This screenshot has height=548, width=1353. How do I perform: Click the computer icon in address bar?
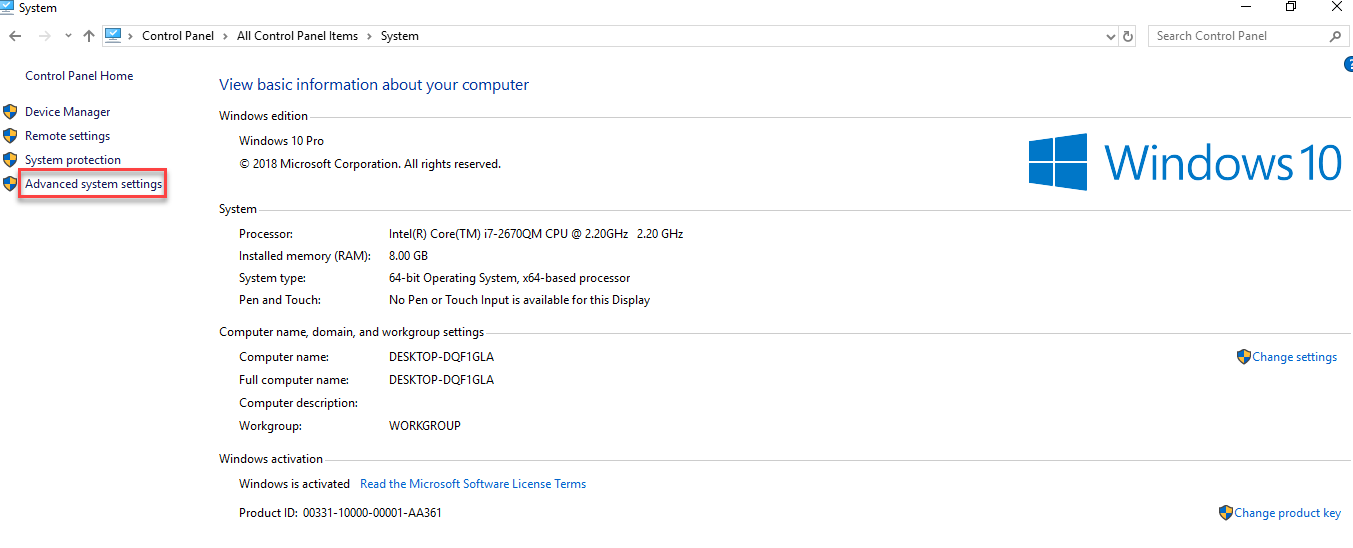pyautogui.click(x=113, y=36)
